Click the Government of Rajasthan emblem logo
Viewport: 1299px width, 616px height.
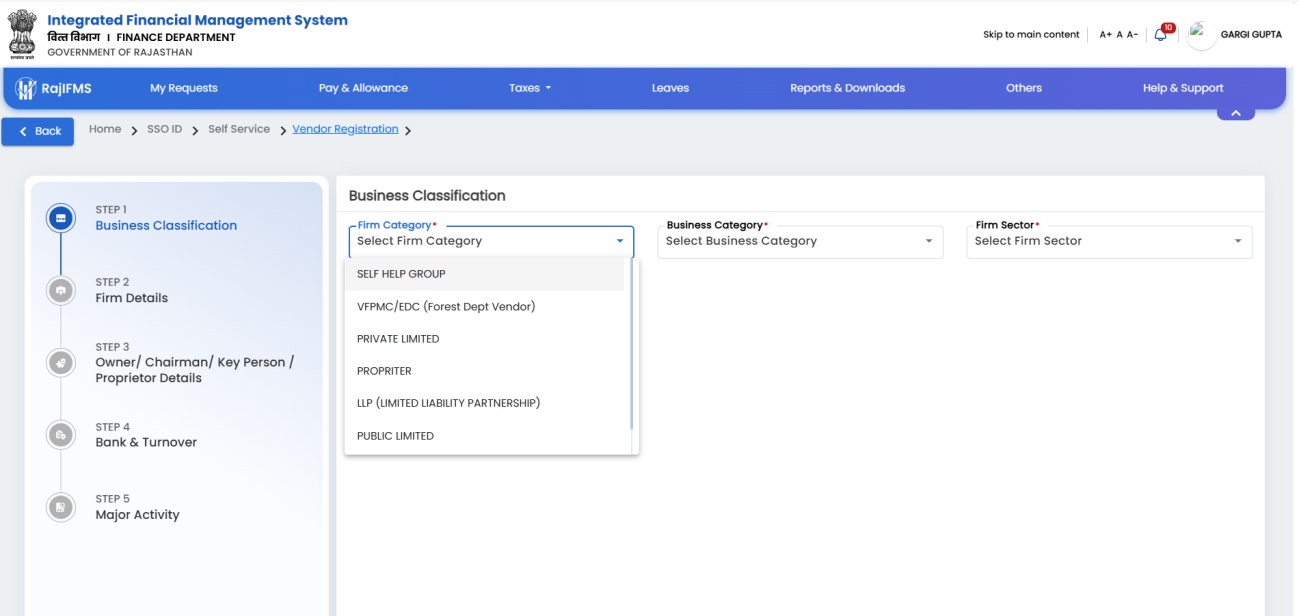coord(22,35)
